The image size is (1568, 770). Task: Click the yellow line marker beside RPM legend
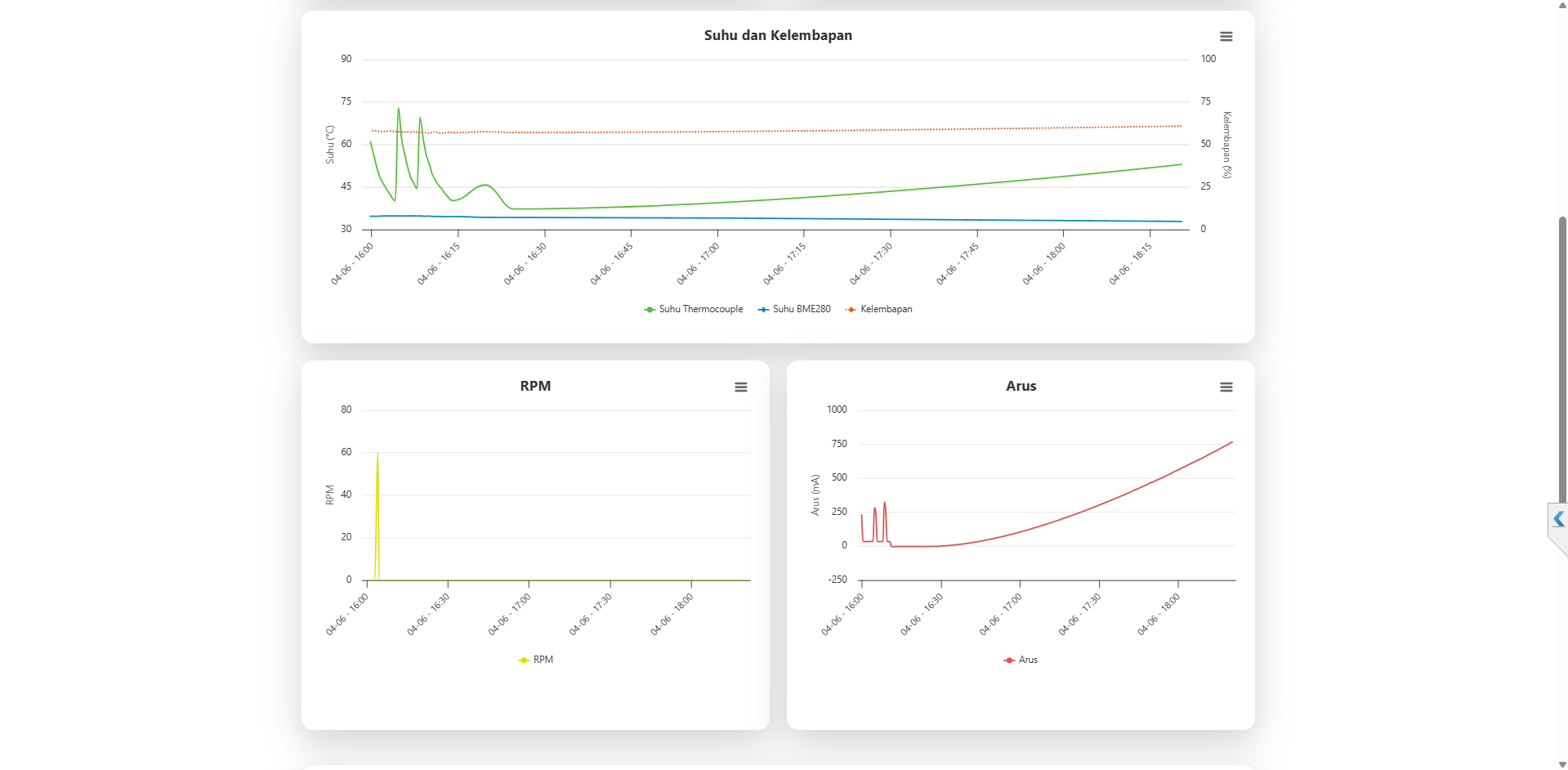pyautogui.click(x=522, y=660)
